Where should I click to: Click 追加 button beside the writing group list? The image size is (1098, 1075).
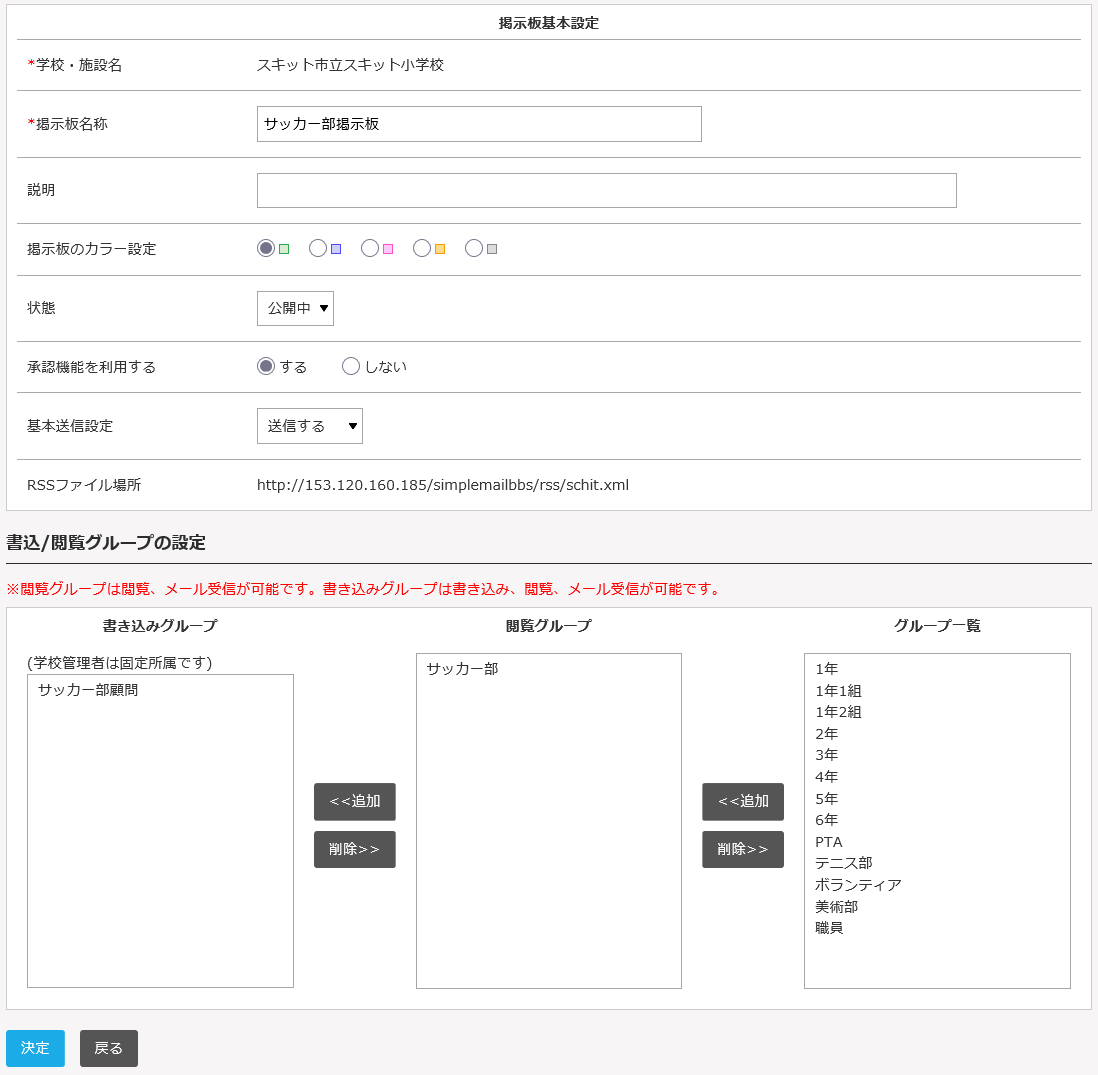[x=355, y=801]
